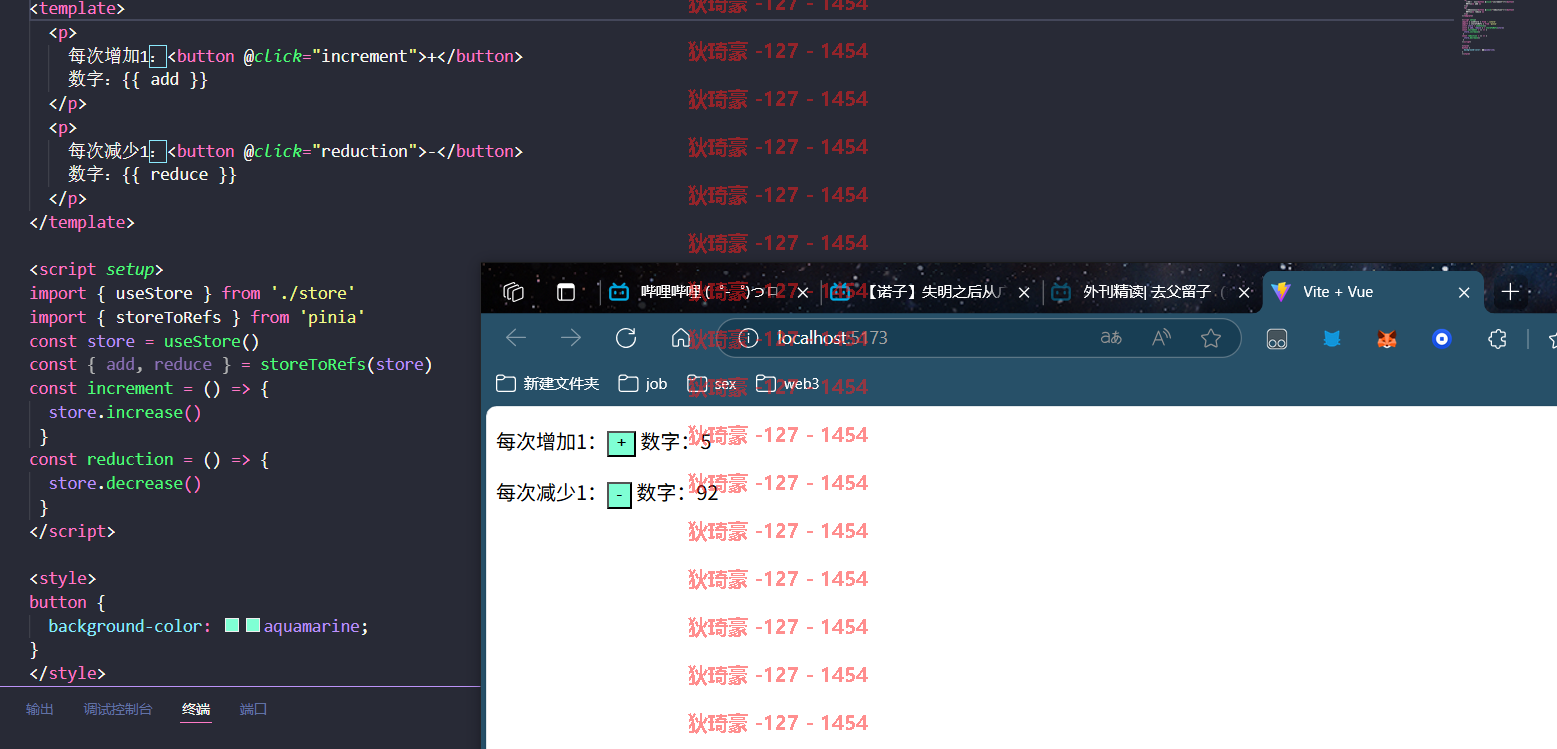Click the 'script setup' opening tag
This screenshot has height=749, width=1557.
96,270
